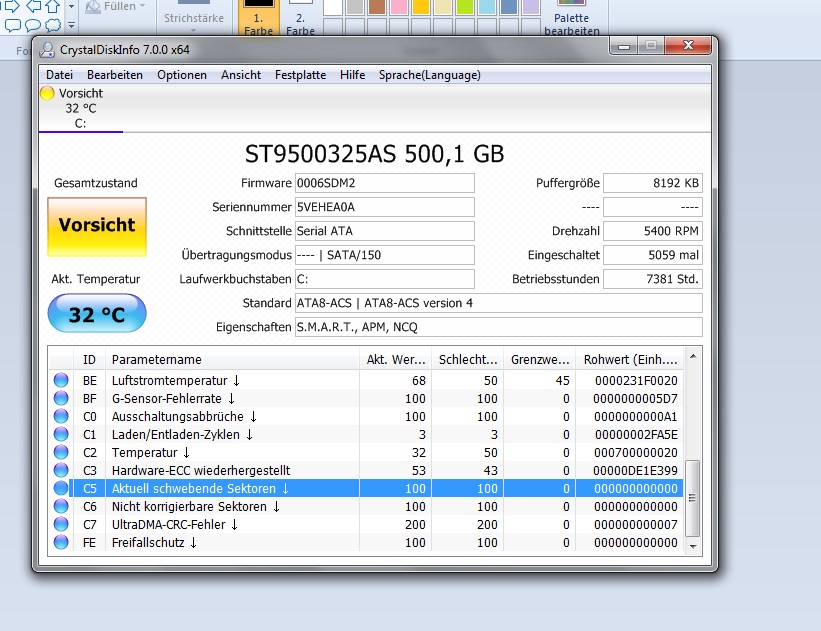Select the 2. Farbe button in Paint

tap(301, 17)
